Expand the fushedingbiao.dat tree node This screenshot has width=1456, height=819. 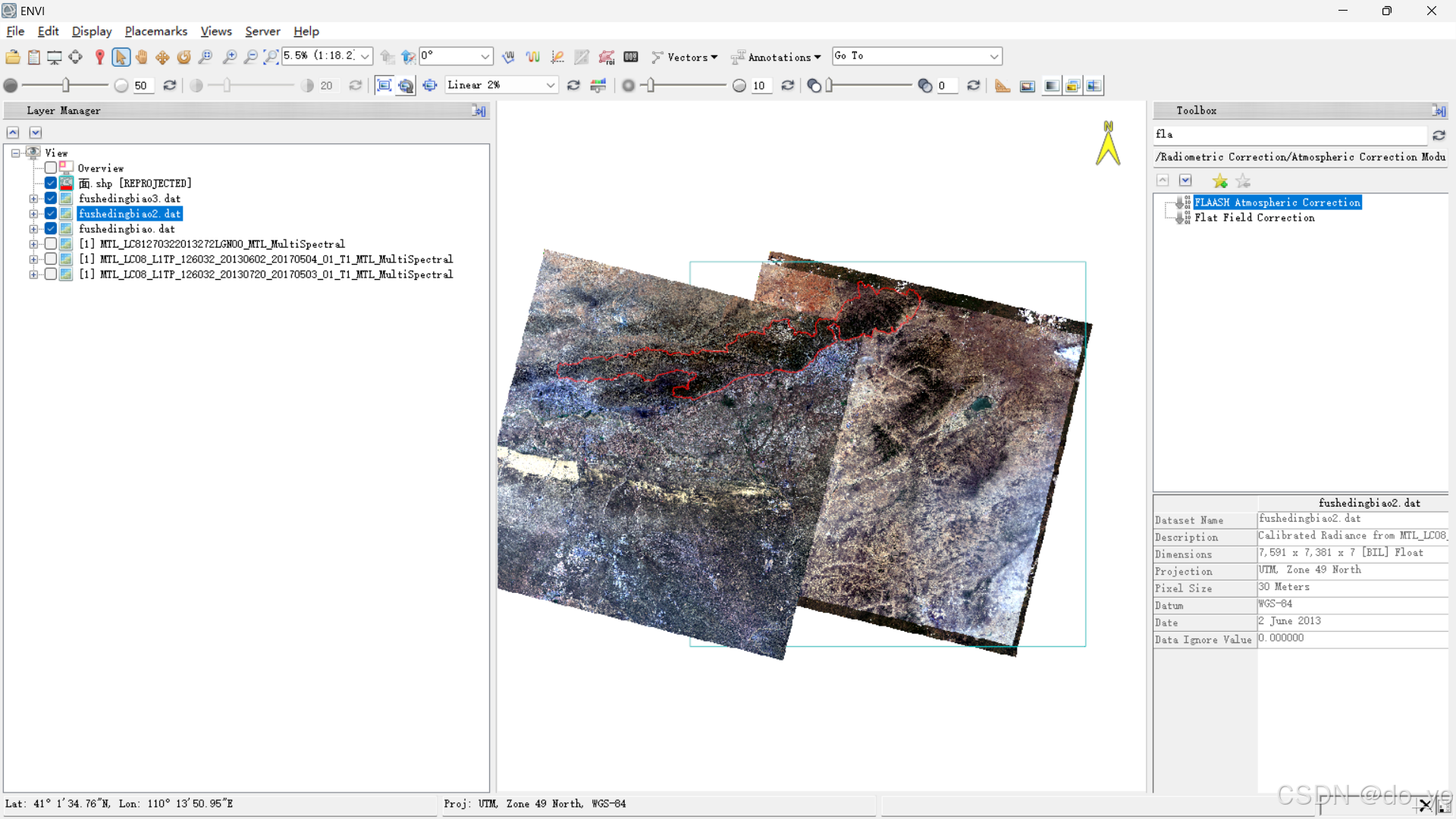coord(33,229)
